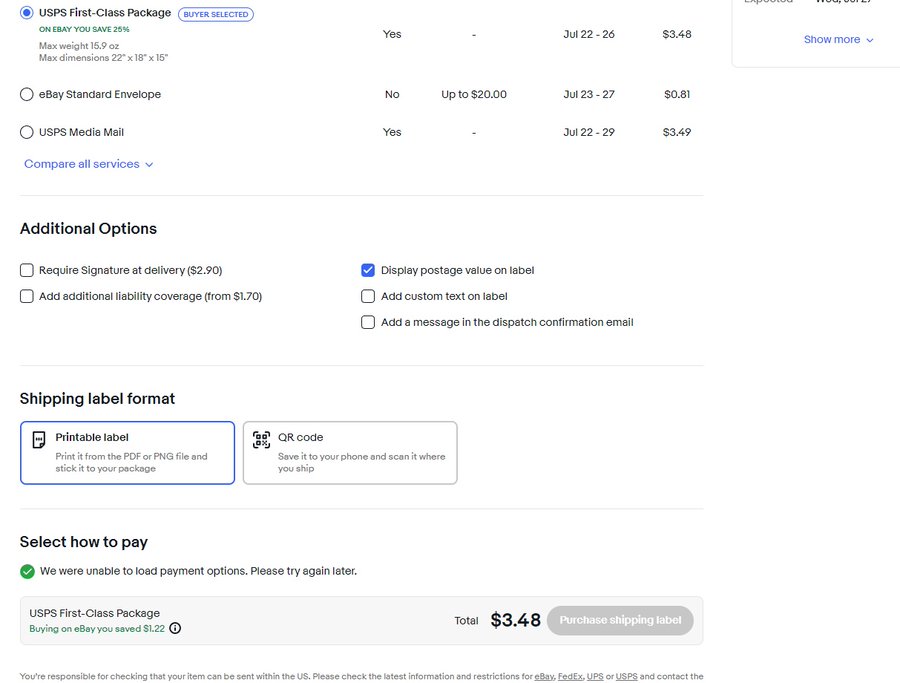Click Additional Options heading
This screenshot has width=900, height=683.
pyautogui.click(x=88, y=228)
